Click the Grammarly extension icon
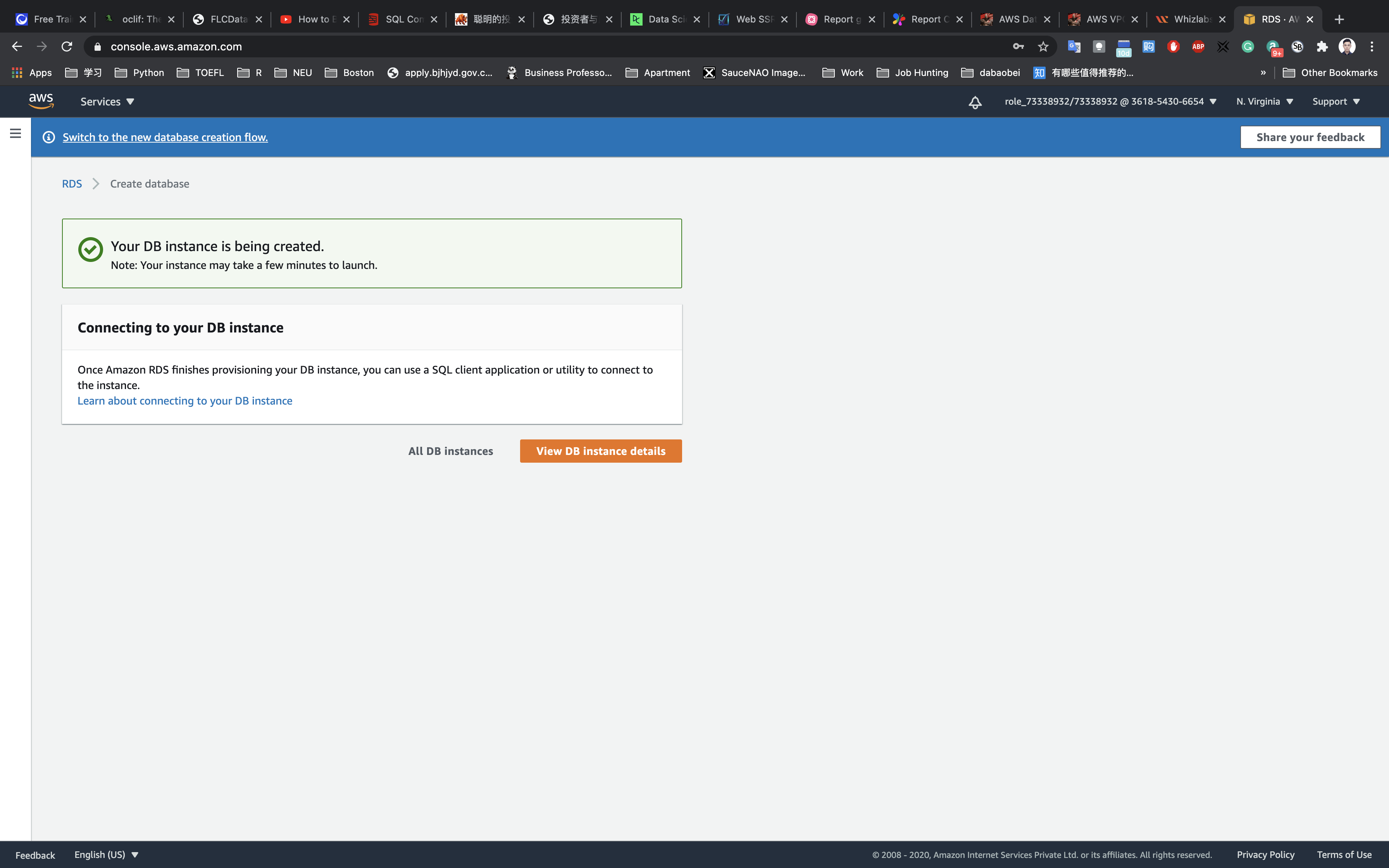Viewport: 1389px width, 868px height. [x=1247, y=46]
